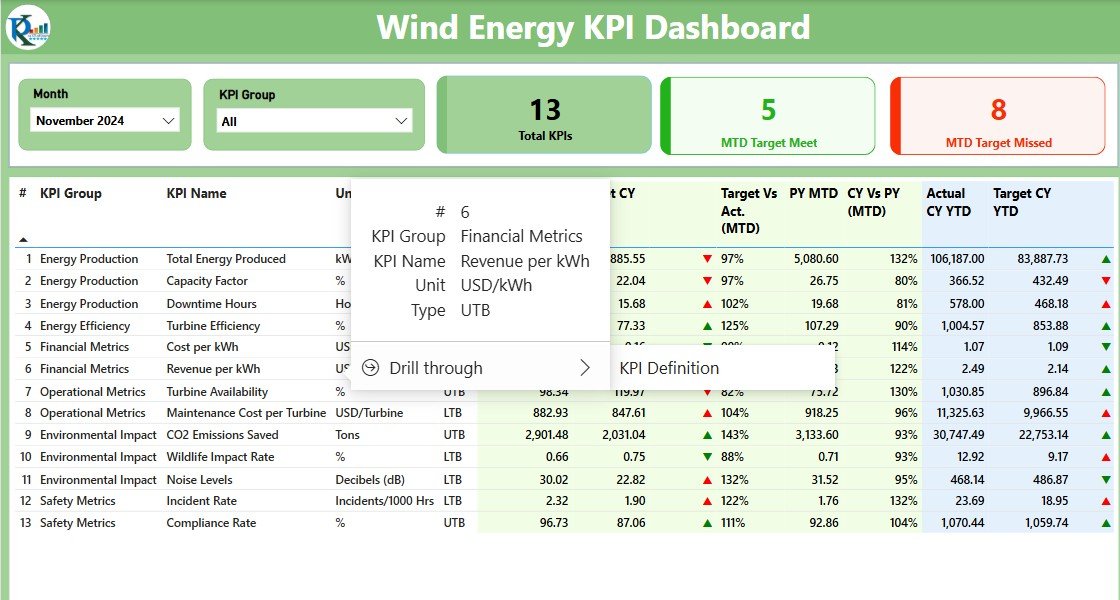
Task: Click the YTD green arrow next to 2.14
Action: coord(1106,369)
